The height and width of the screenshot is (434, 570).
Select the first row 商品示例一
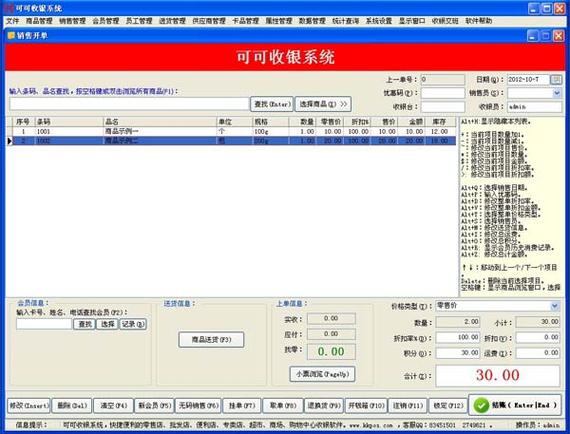(231, 131)
